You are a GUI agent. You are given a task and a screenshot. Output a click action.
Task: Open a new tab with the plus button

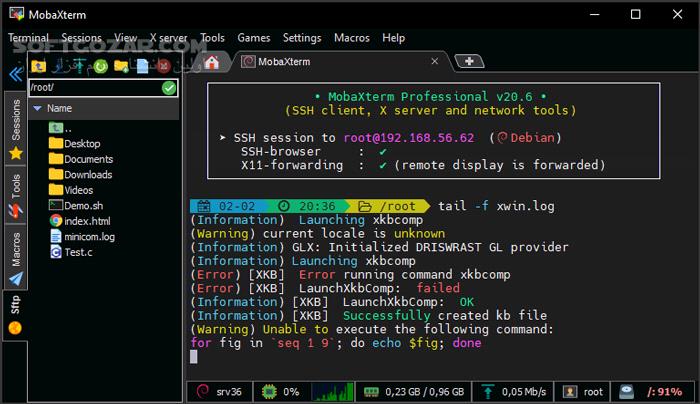click(x=469, y=62)
